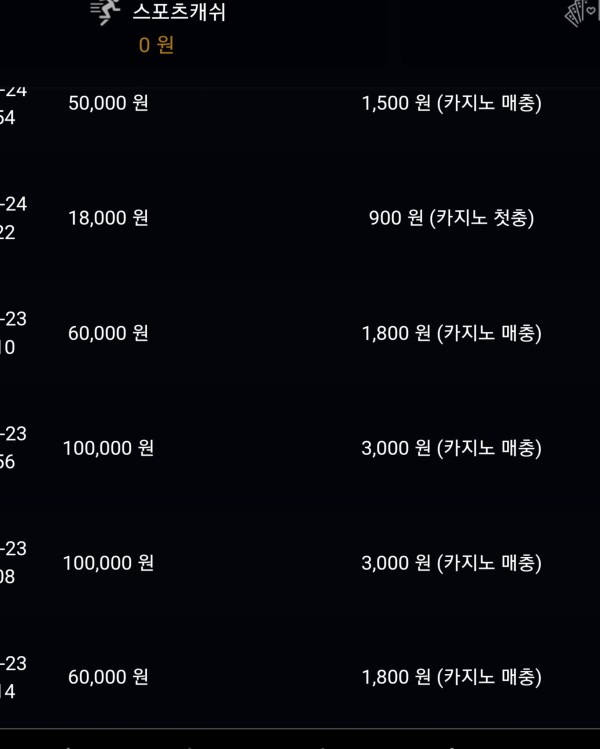600x749 pixels.
Task: Select the 50,000 원 deposit amount
Action: pos(108,103)
